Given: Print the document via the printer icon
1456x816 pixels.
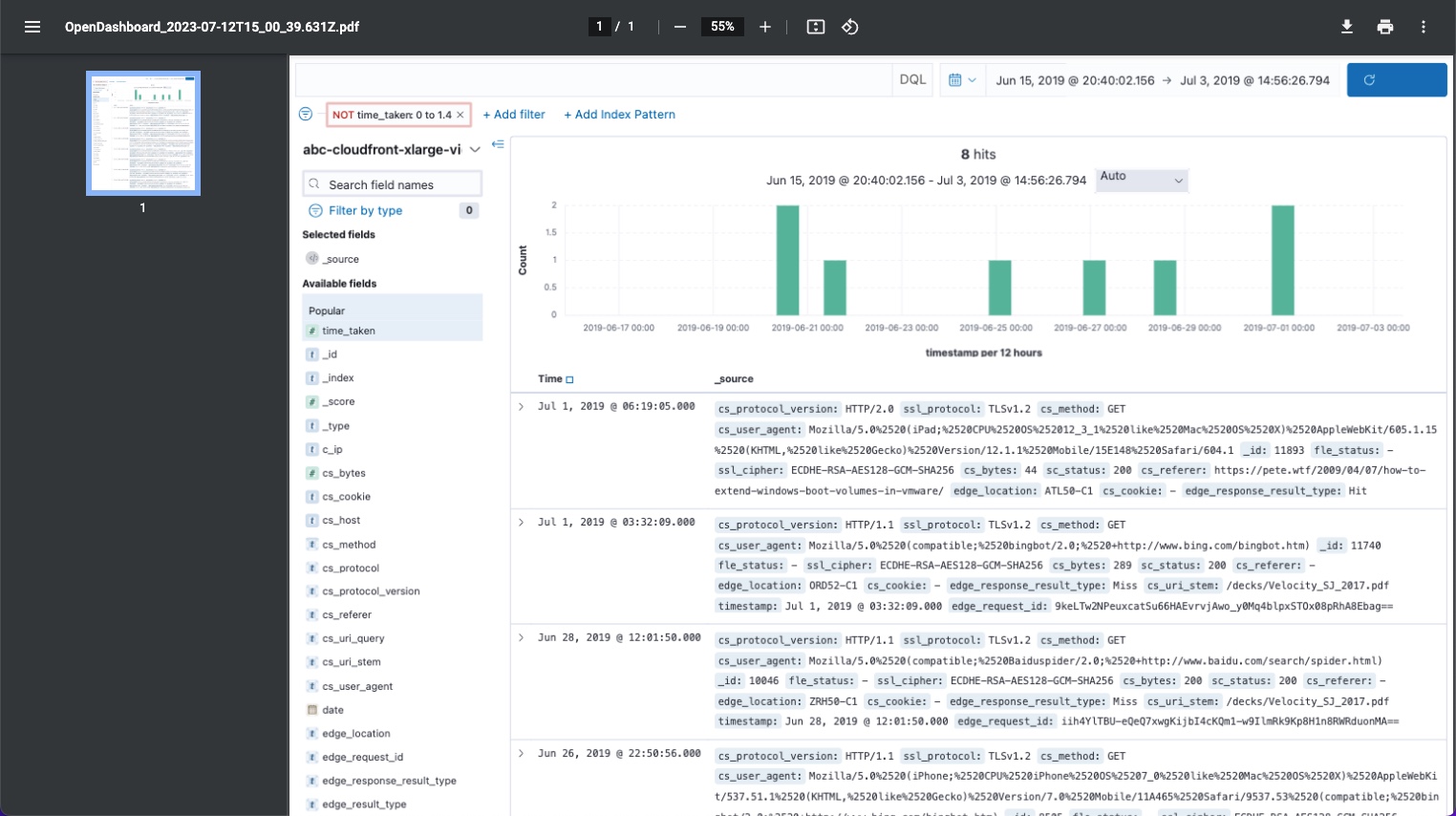Looking at the screenshot, I should (x=1385, y=27).
